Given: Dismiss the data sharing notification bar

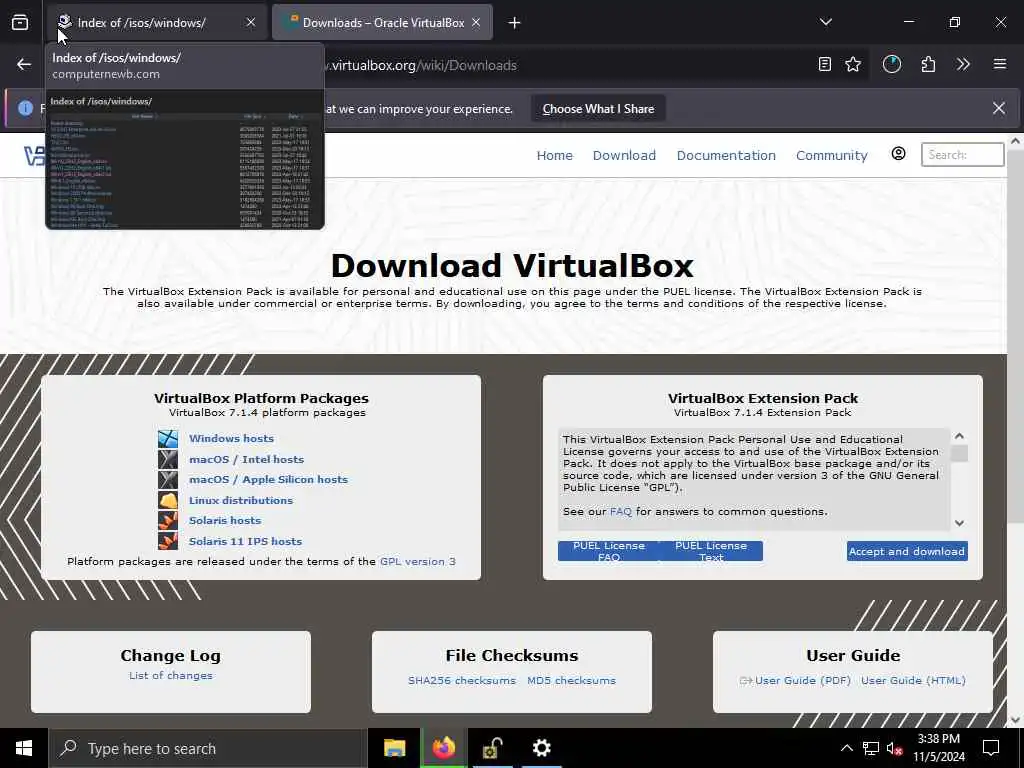Looking at the screenshot, I should coord(999,108).
